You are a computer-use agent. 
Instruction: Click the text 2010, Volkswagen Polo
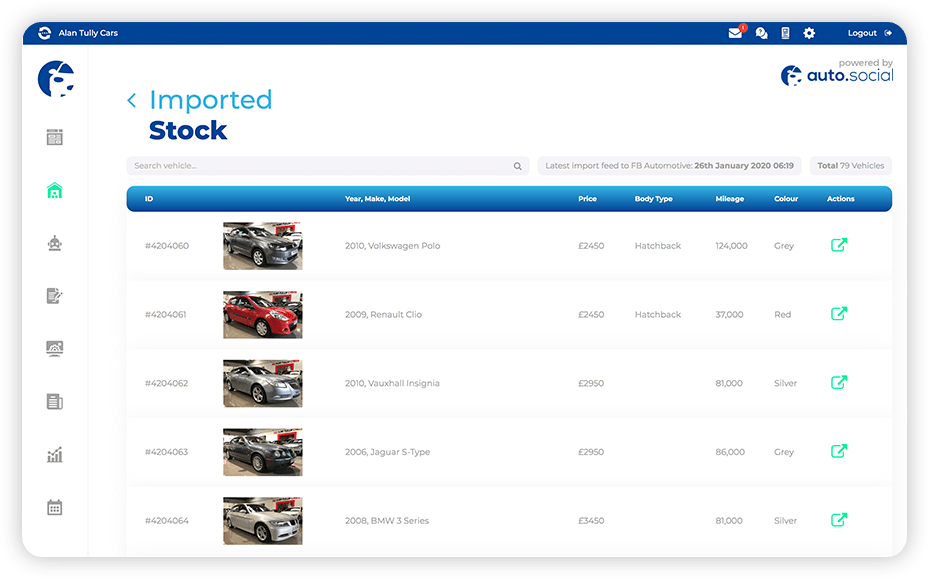click(x=392, y=246)
